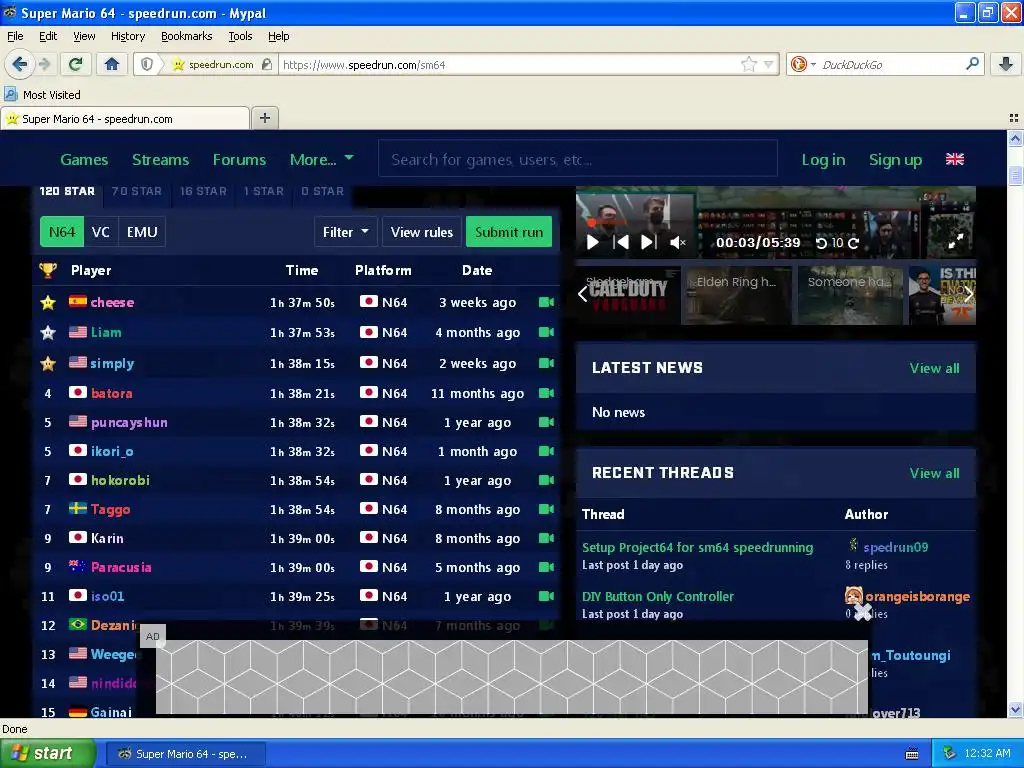Viewport: 1024px width, 768px height.
Task: Focus the site search field
Action: tap(577, 159)
